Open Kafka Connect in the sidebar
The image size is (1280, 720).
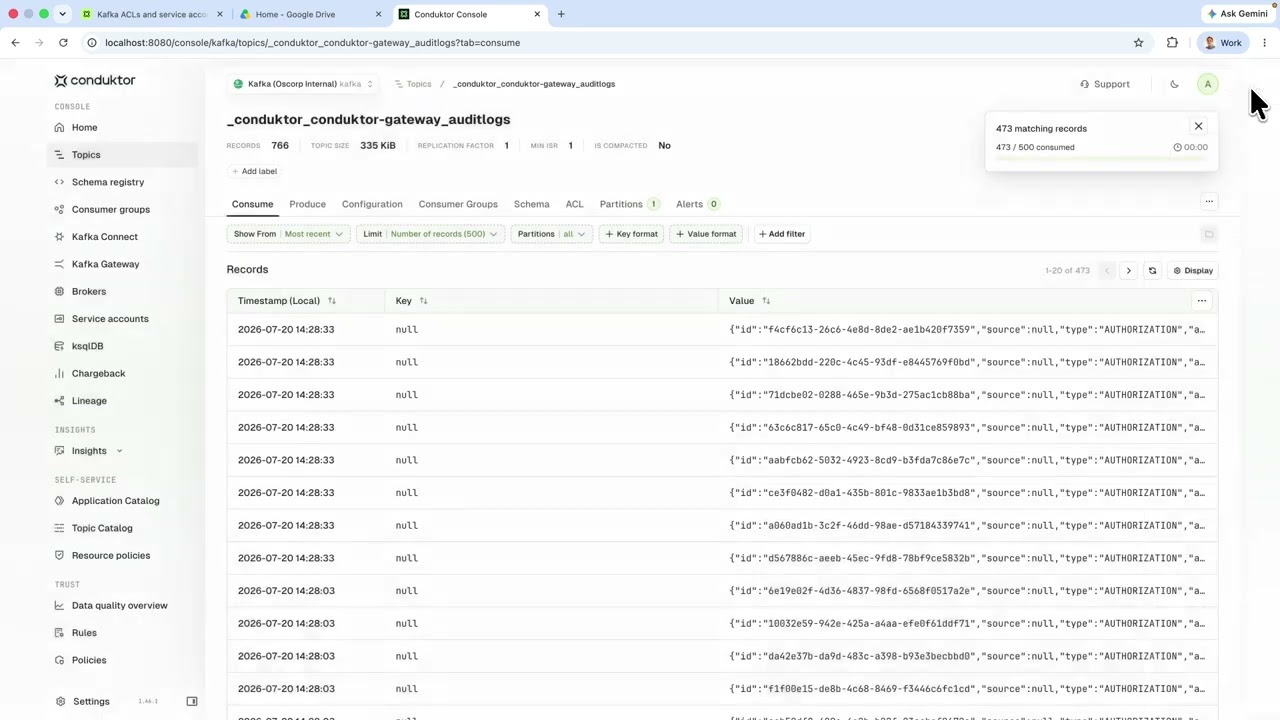pos(104,237)
